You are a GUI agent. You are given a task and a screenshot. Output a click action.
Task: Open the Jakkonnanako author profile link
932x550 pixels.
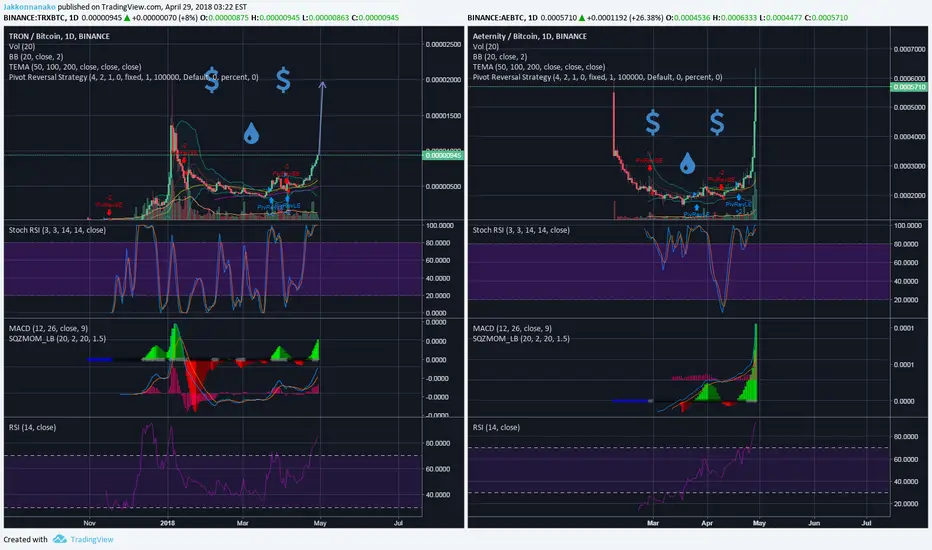(29, 7)
